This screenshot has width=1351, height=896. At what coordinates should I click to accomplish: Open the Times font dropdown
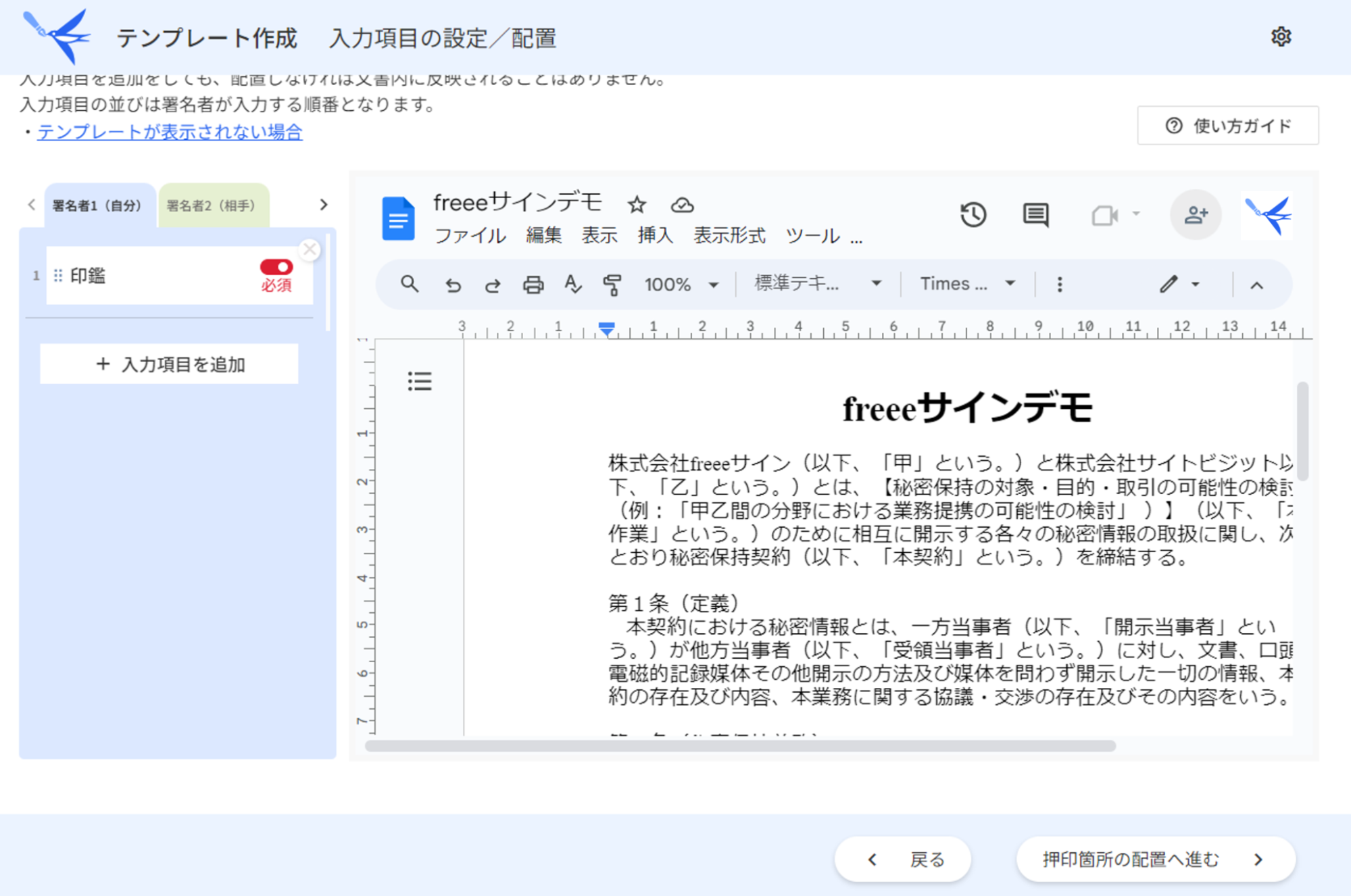968,284
